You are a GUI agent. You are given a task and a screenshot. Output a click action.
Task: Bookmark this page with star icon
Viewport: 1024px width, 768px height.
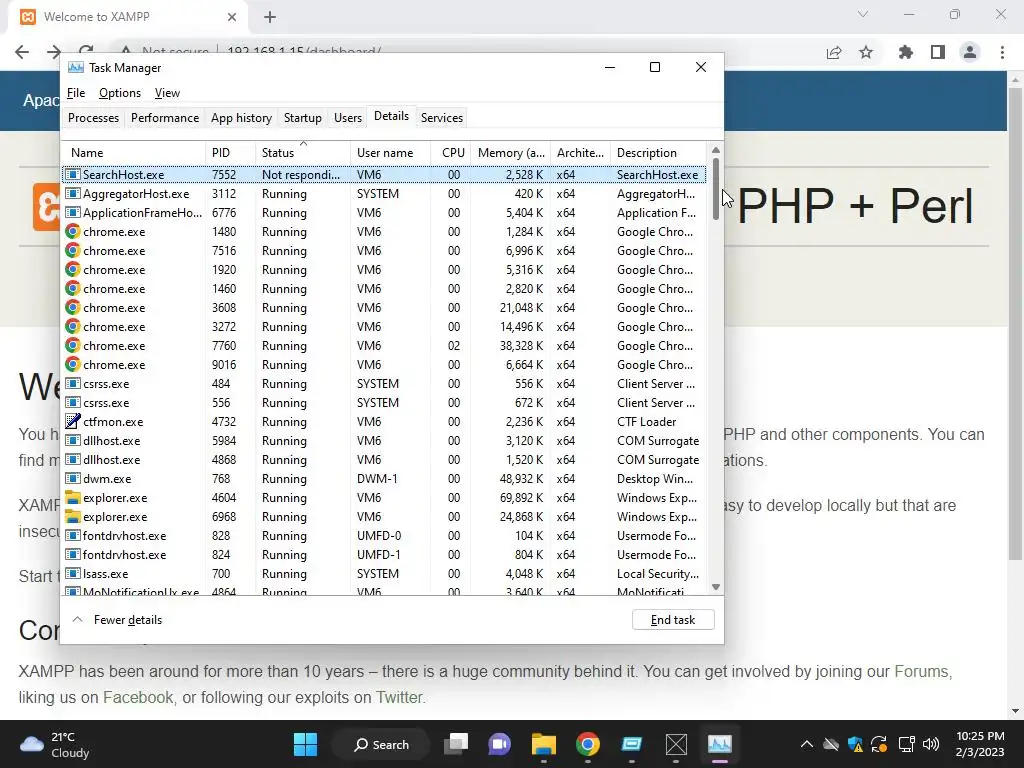866,52
